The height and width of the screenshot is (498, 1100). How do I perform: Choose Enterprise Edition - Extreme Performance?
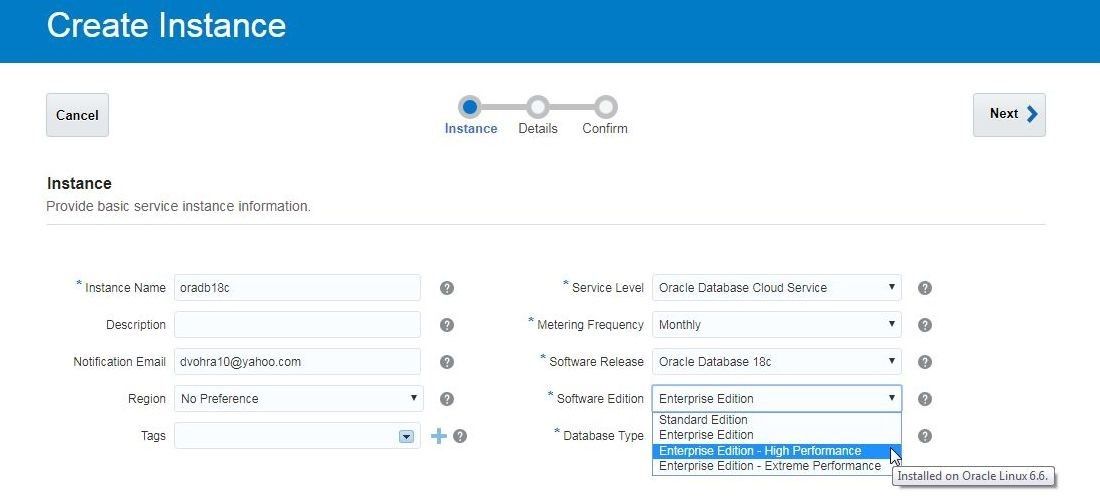[777, 466]
